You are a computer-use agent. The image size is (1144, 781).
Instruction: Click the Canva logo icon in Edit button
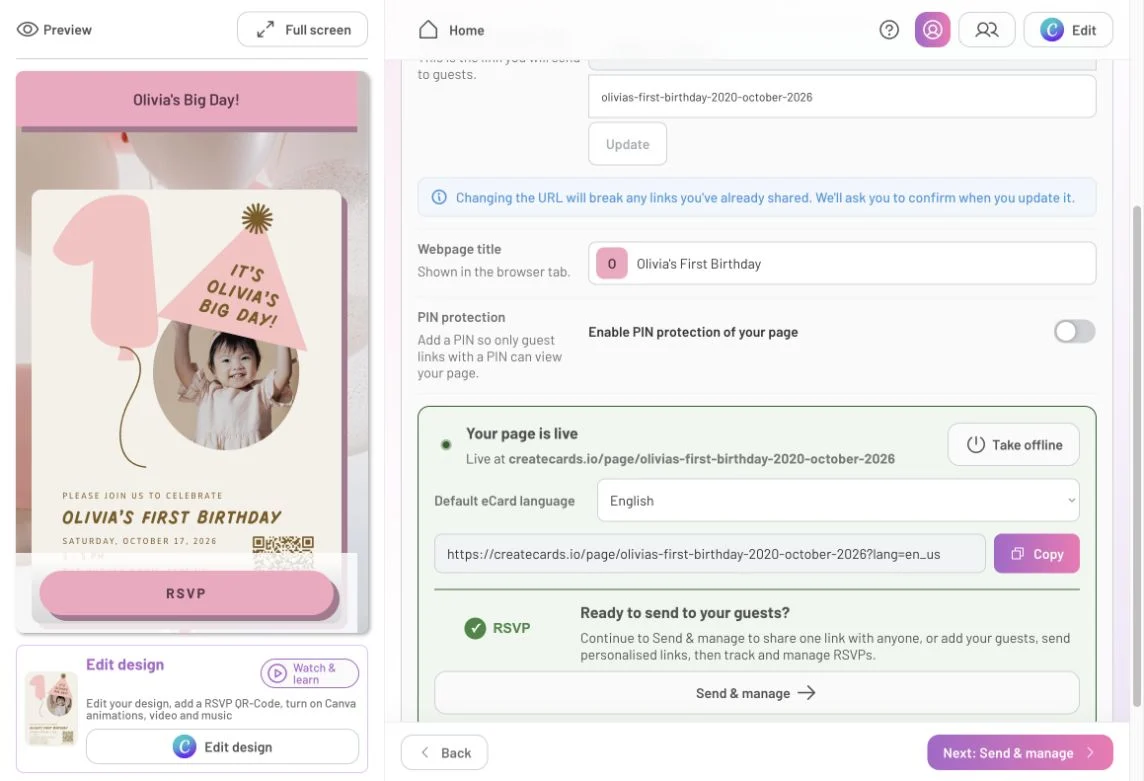(1051, 30)
